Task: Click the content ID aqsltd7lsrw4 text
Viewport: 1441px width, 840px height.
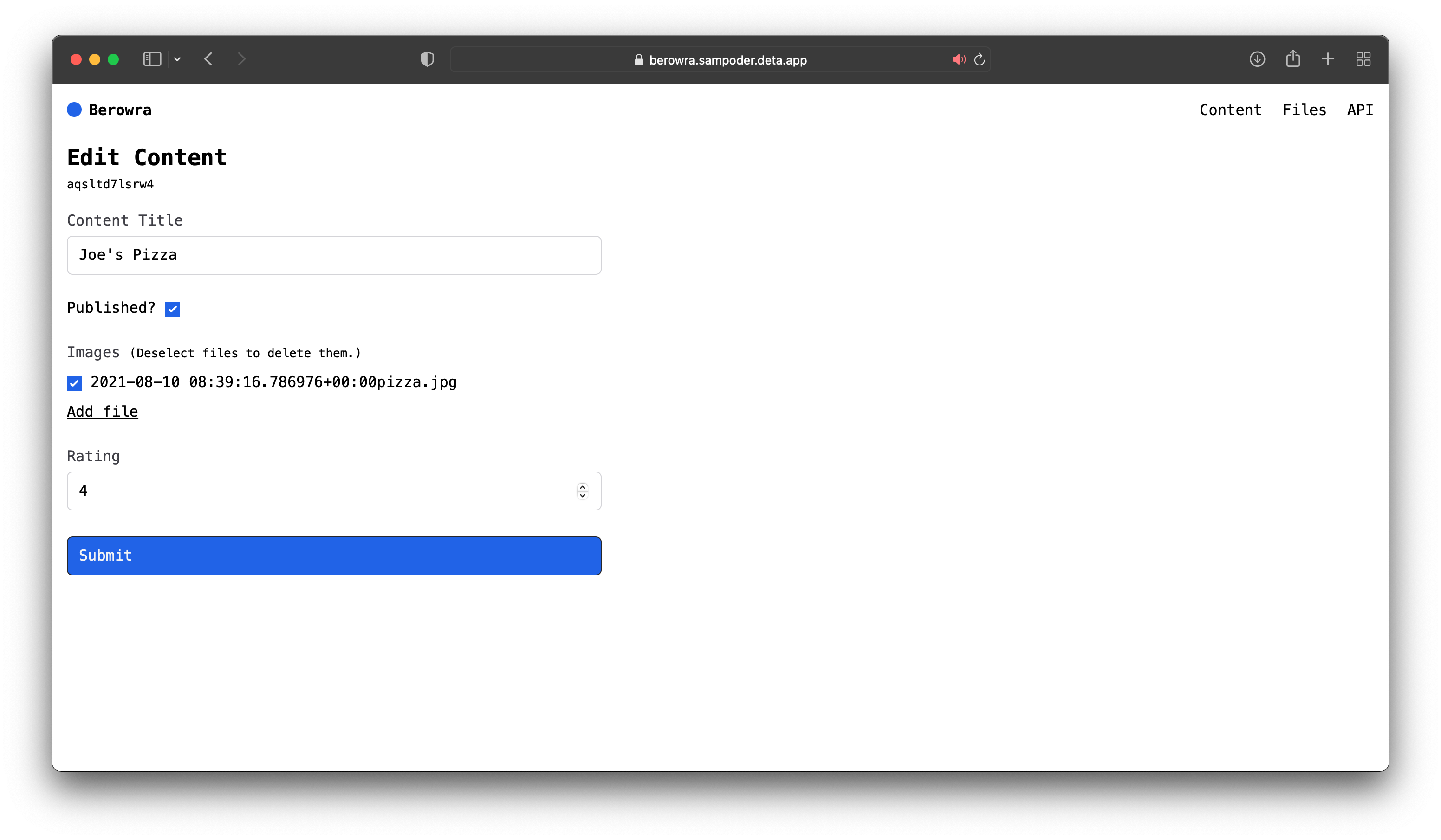Action: tap(110, 184)
